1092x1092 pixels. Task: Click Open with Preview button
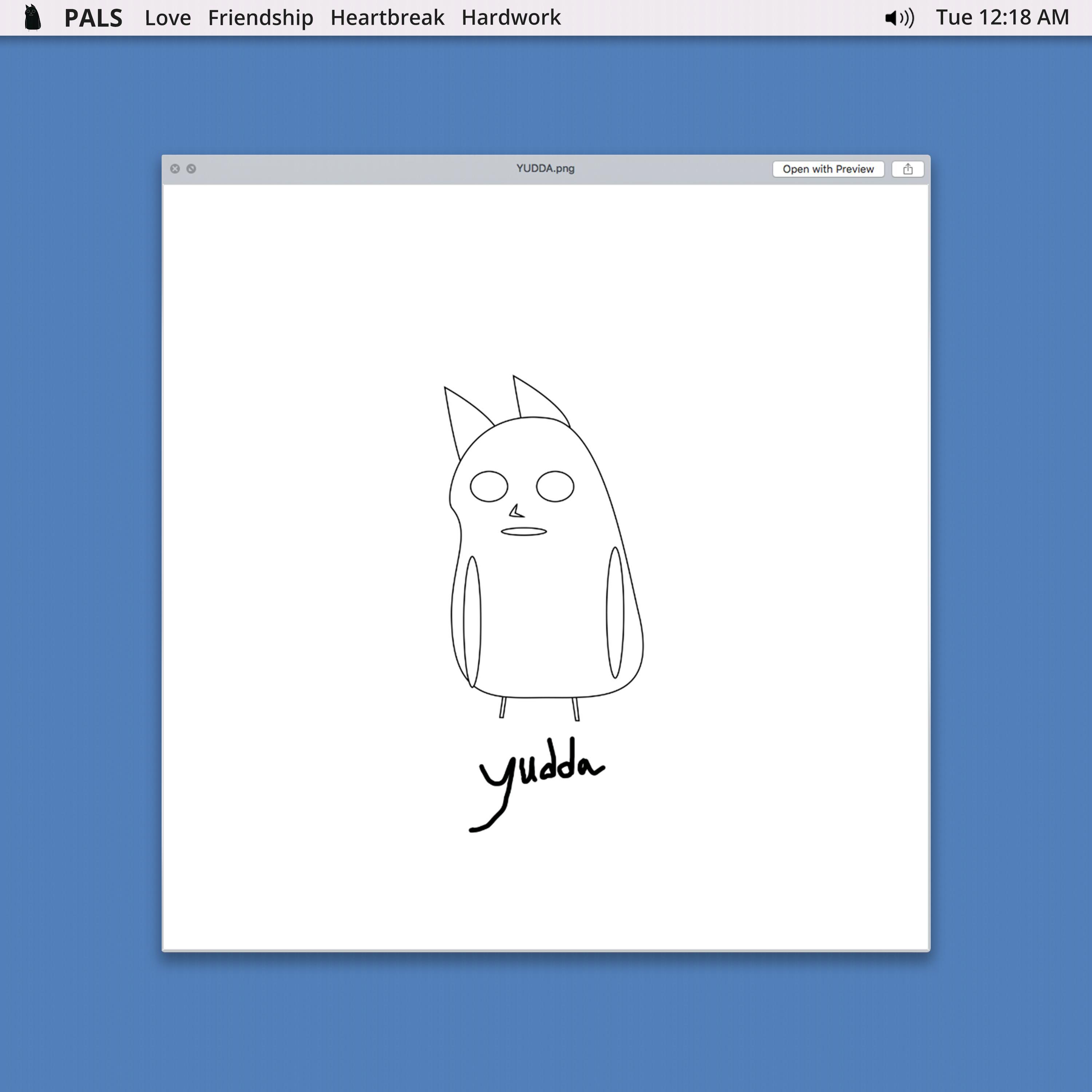(828, 169)
